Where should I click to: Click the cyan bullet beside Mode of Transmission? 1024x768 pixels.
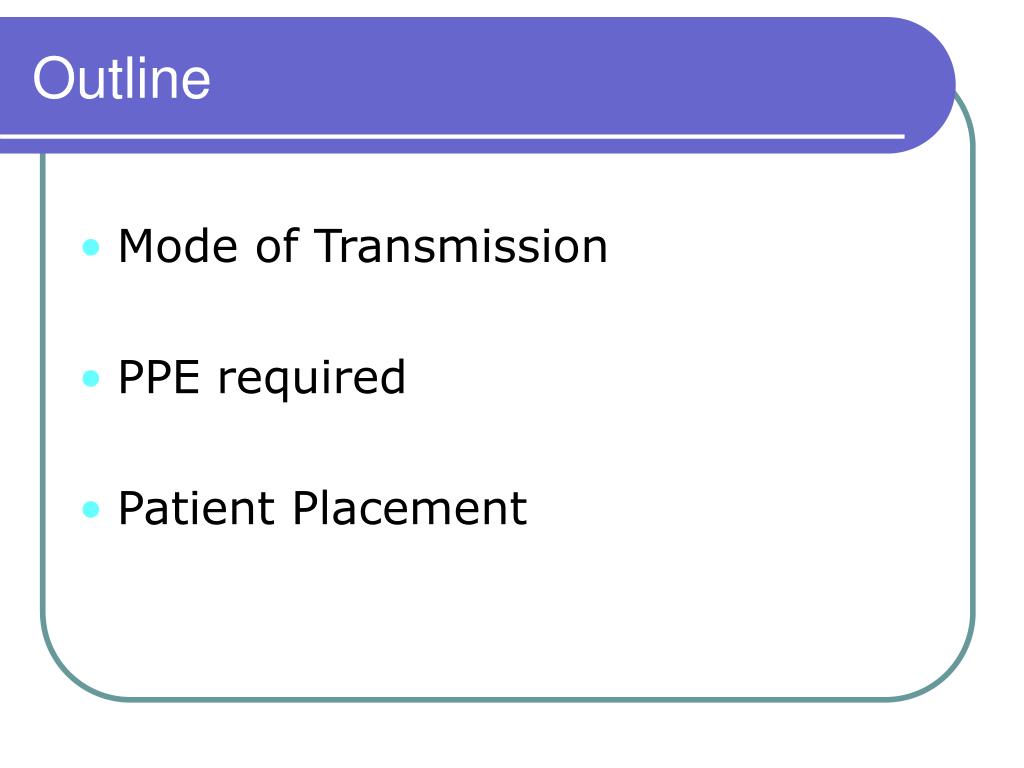pyautogui.click(x=91, y=247)
